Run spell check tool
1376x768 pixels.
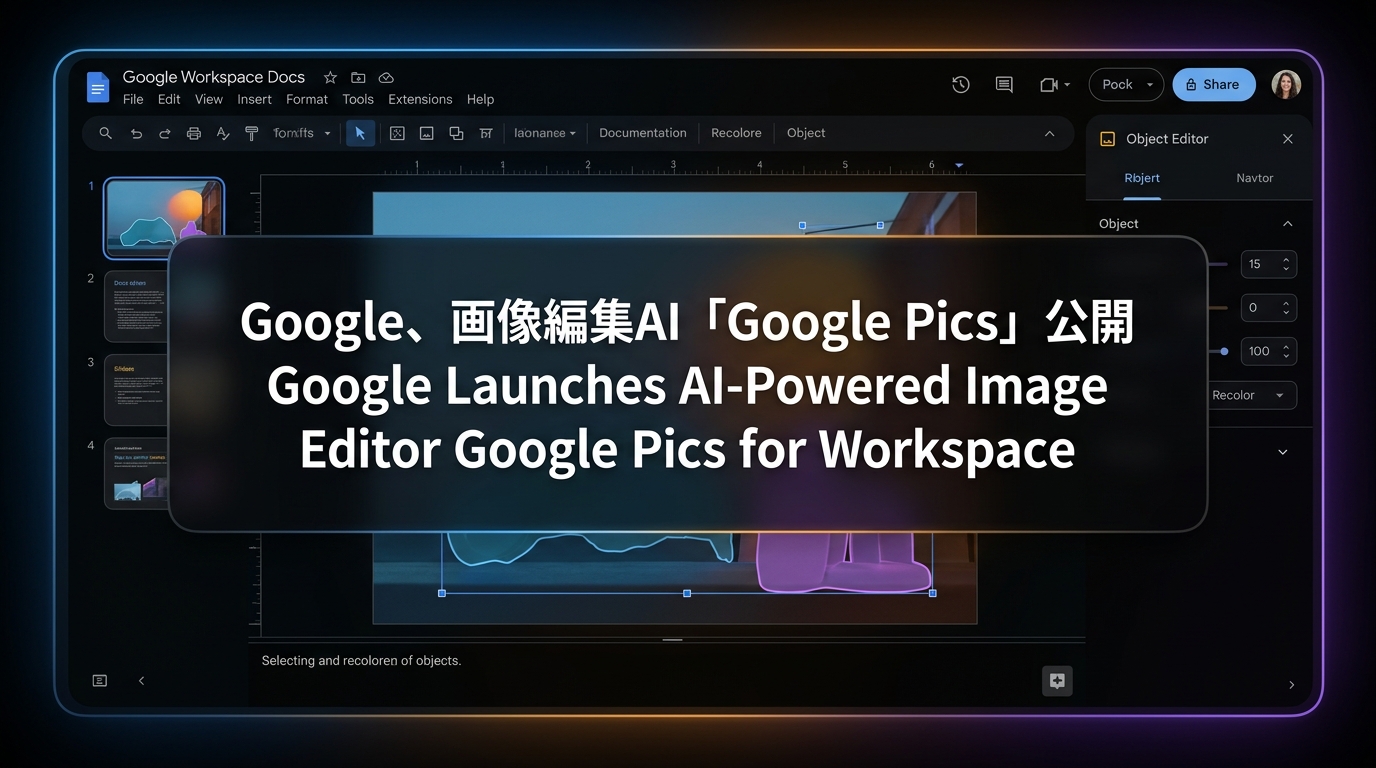(223, 133)
